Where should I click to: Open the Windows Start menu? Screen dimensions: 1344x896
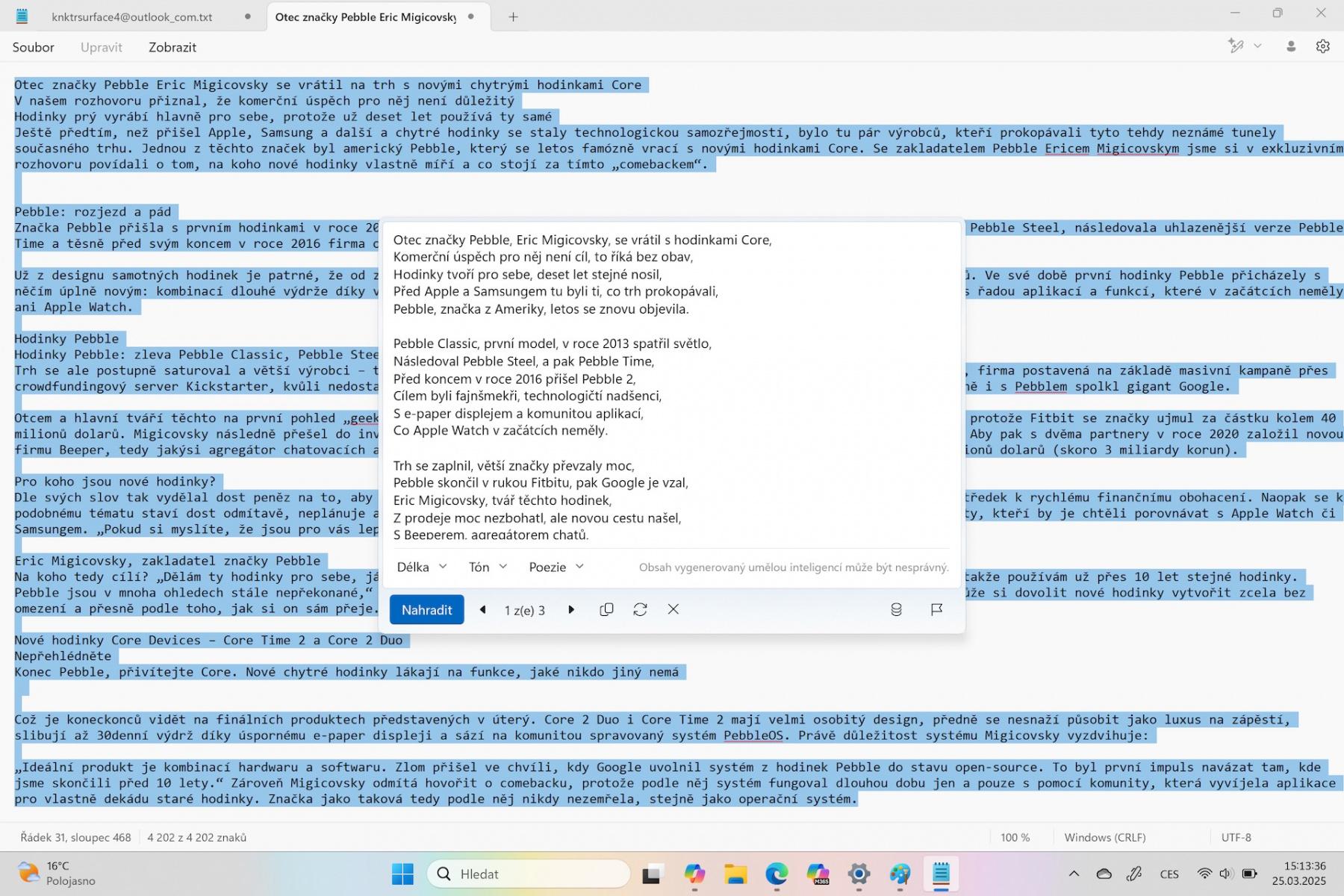(x=402, y=874)
